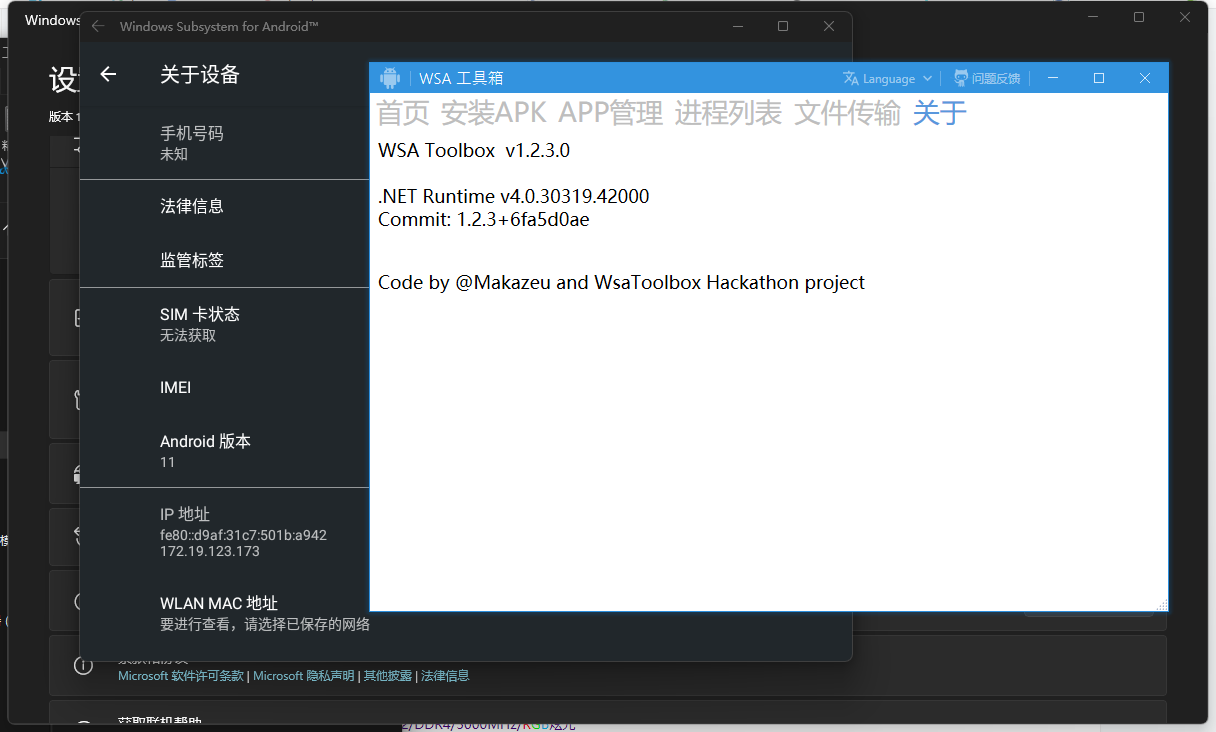Open the 问题反馈 feedback link
Screen dimensions: 1216x732
click(987, 78)
